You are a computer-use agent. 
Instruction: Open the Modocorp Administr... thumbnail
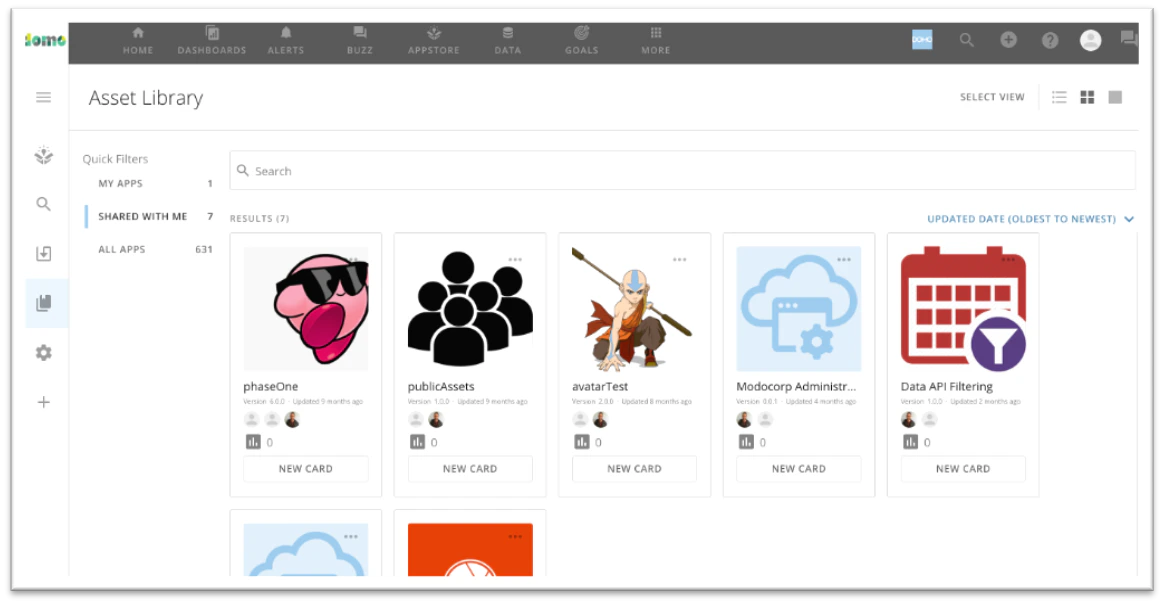[x=799, y=309]
